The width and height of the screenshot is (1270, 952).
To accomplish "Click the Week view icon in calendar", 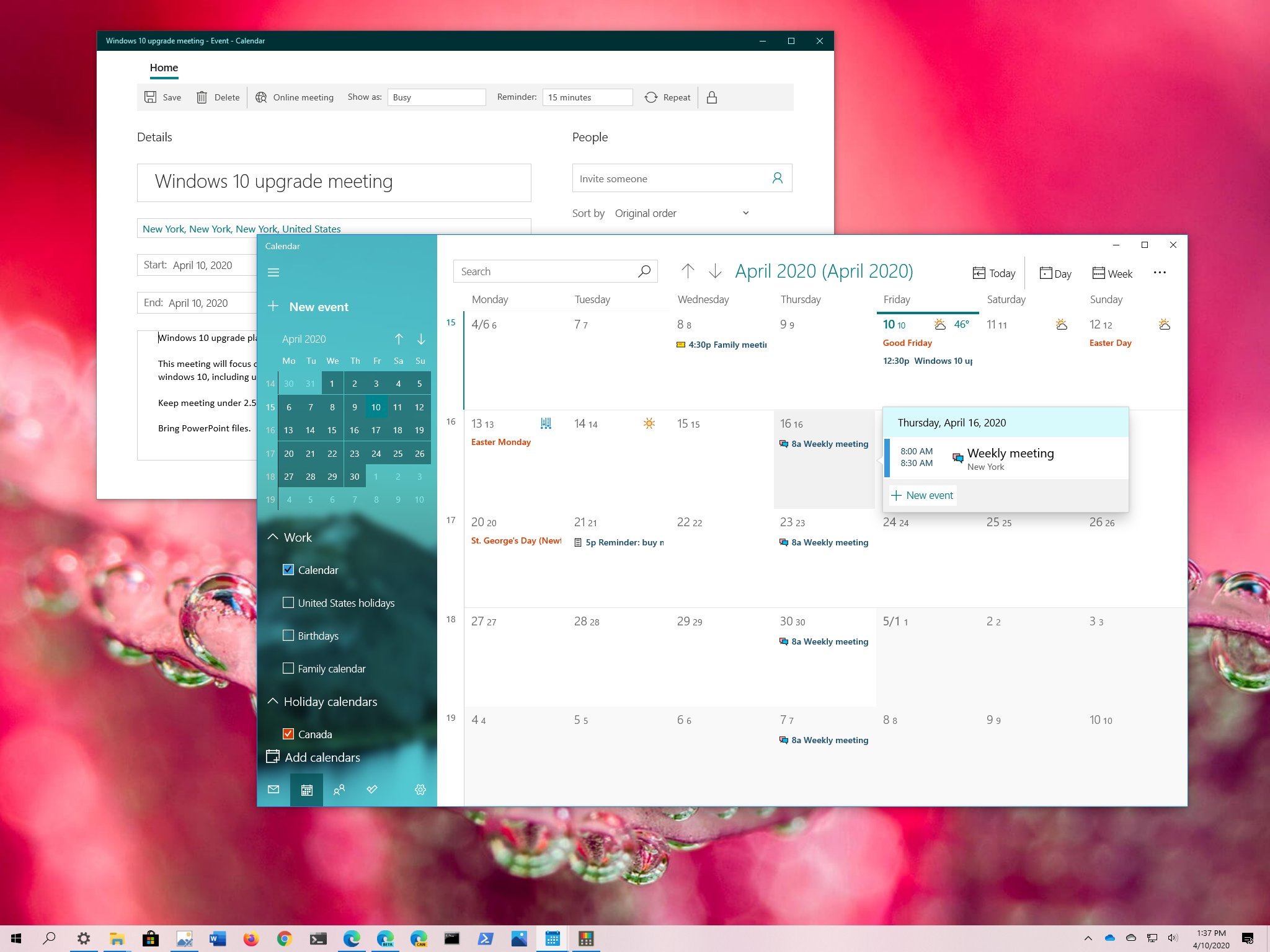I will tap(1112, 272).
